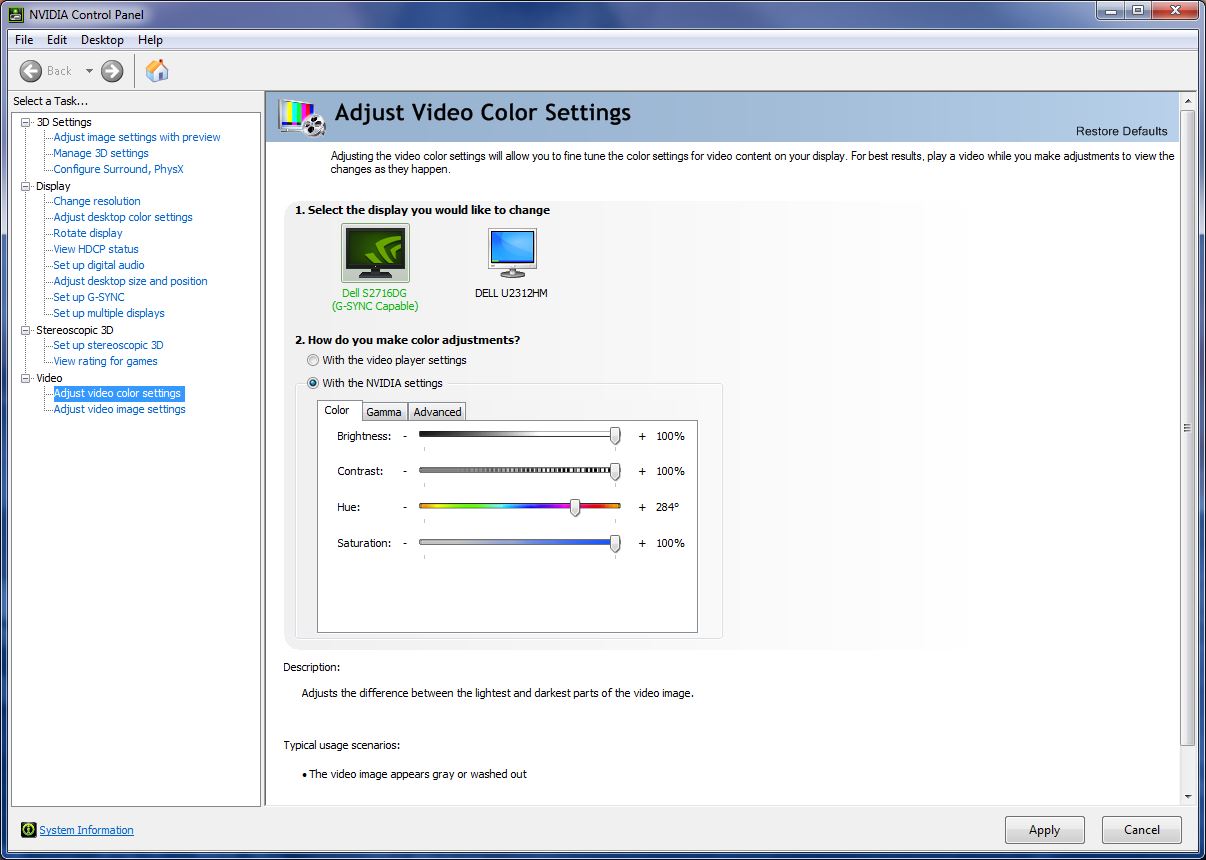Viewport: 1206px width, 860px height.
Task: Open the Back history dropdown arrow
Action: coord(89,71)
